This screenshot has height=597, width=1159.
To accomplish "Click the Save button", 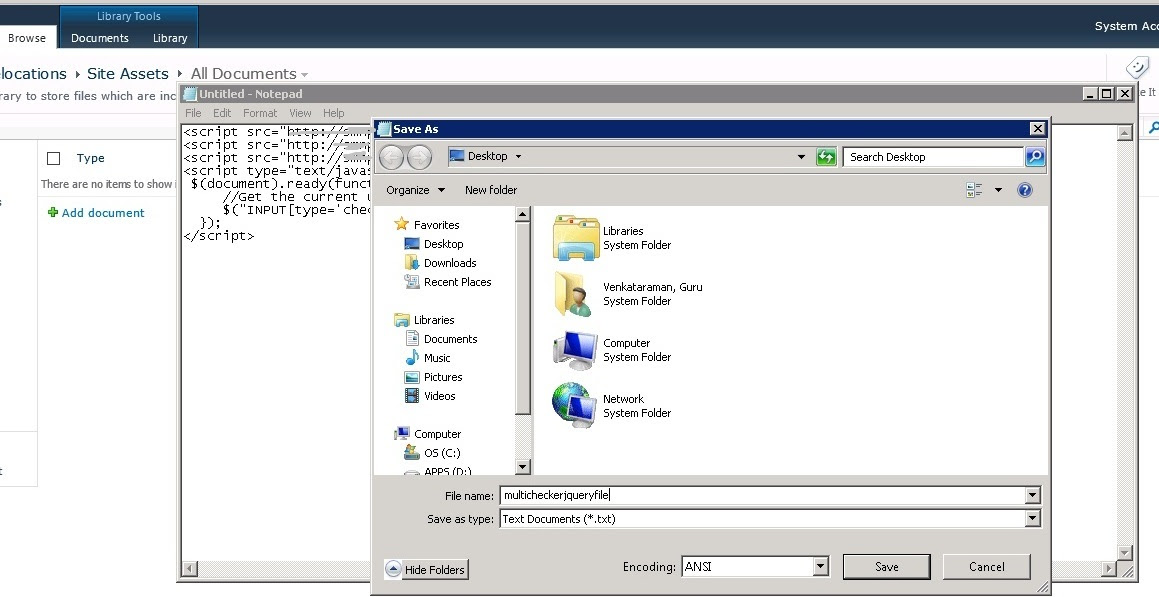I will (x=885, y=566).
